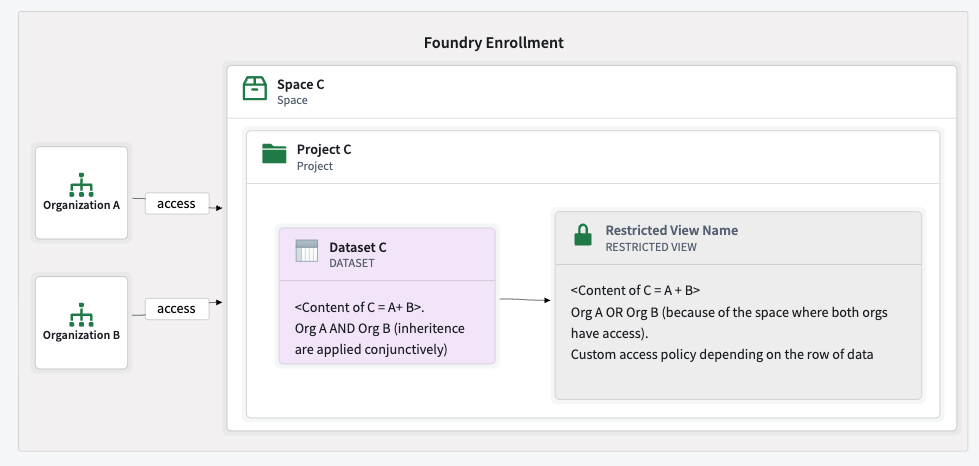Image resolution: width=979 pixels, height=466 pixels.
Task: Click the Organization A label text
Action: tap(81, 205)
